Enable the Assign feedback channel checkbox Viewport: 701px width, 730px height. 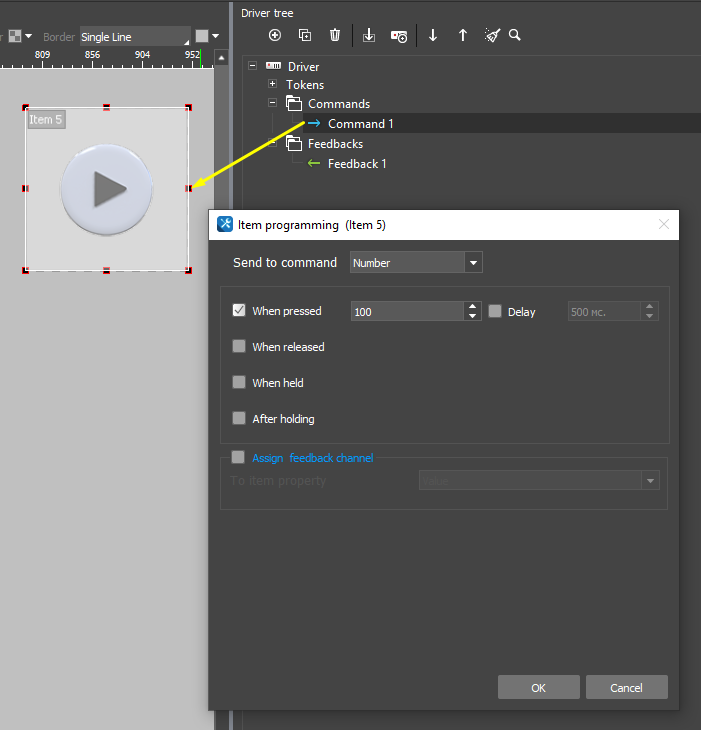(238, 457)
